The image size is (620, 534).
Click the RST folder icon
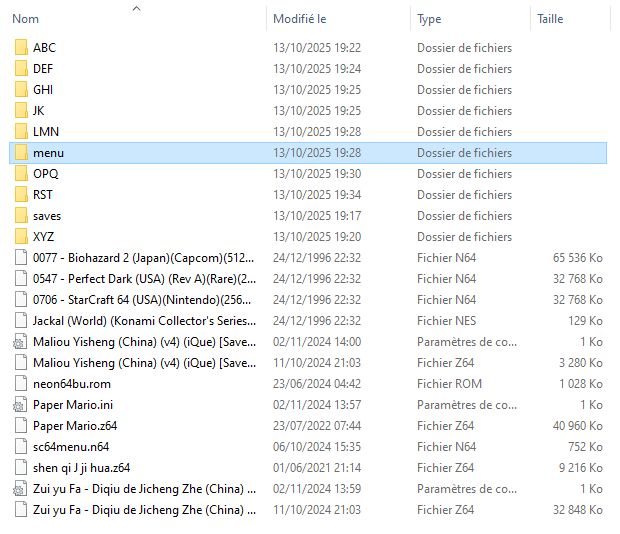pyautogui.click(x=21, y=194)
